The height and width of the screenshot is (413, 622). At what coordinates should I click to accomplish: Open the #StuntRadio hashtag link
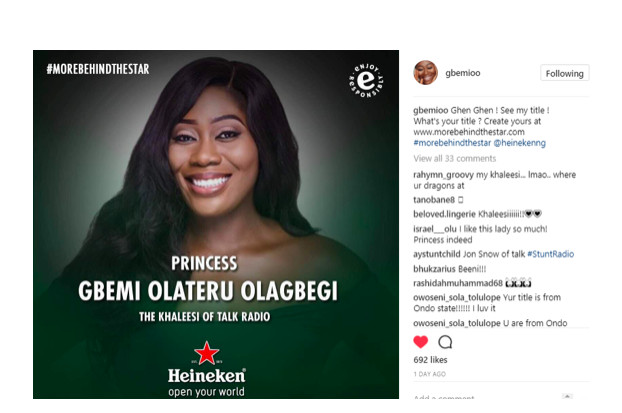coord(550,254)
